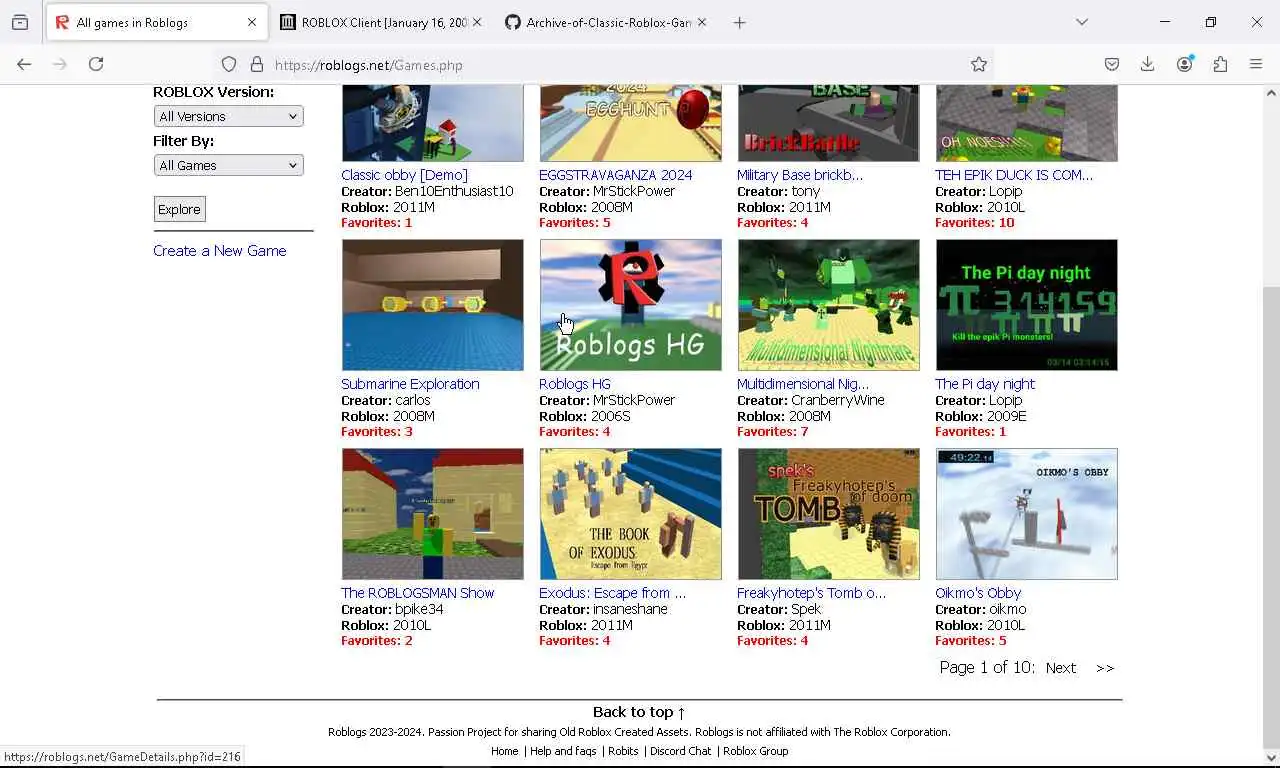The image size is (1280, 768).
Task: Click Freakyhotep's Tomb thumbnail
Action: (829, 514)
